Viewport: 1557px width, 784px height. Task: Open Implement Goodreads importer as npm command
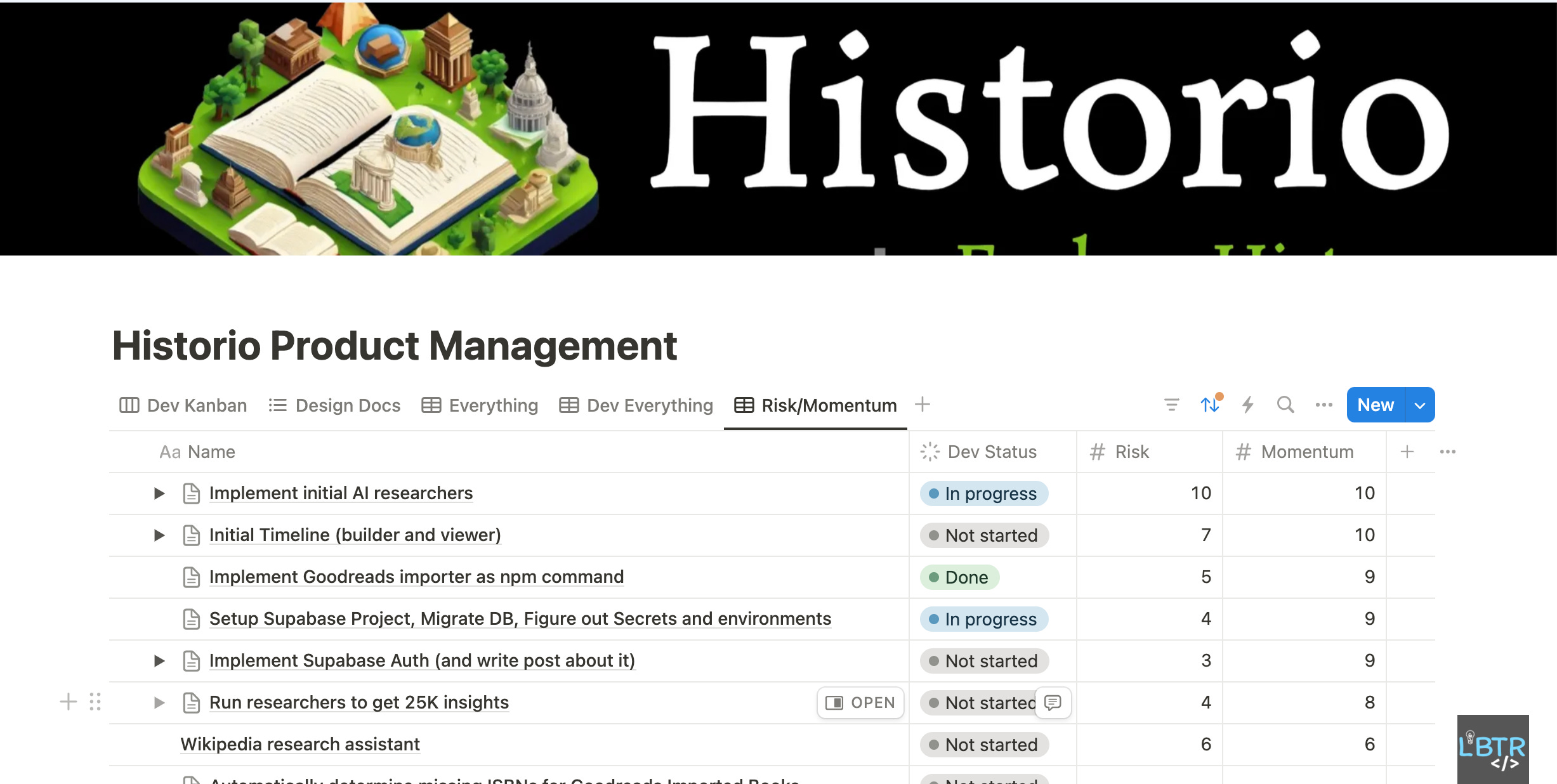(416, 577)
